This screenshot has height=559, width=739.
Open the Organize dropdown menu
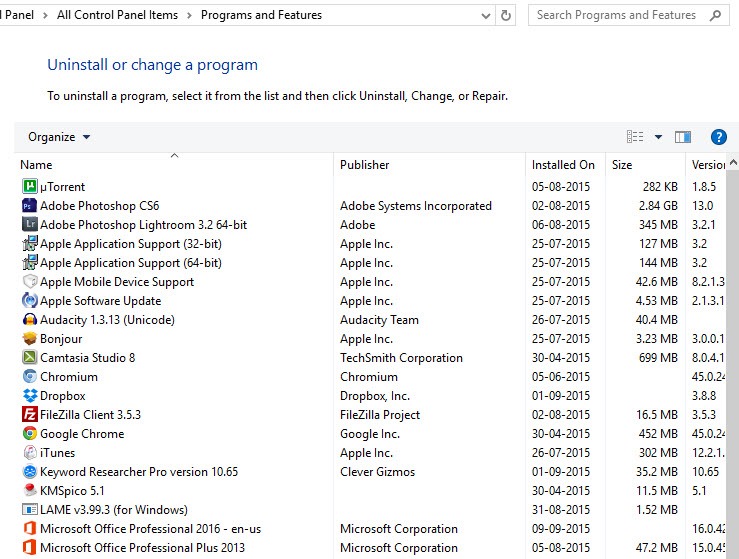tap(59, 137)
